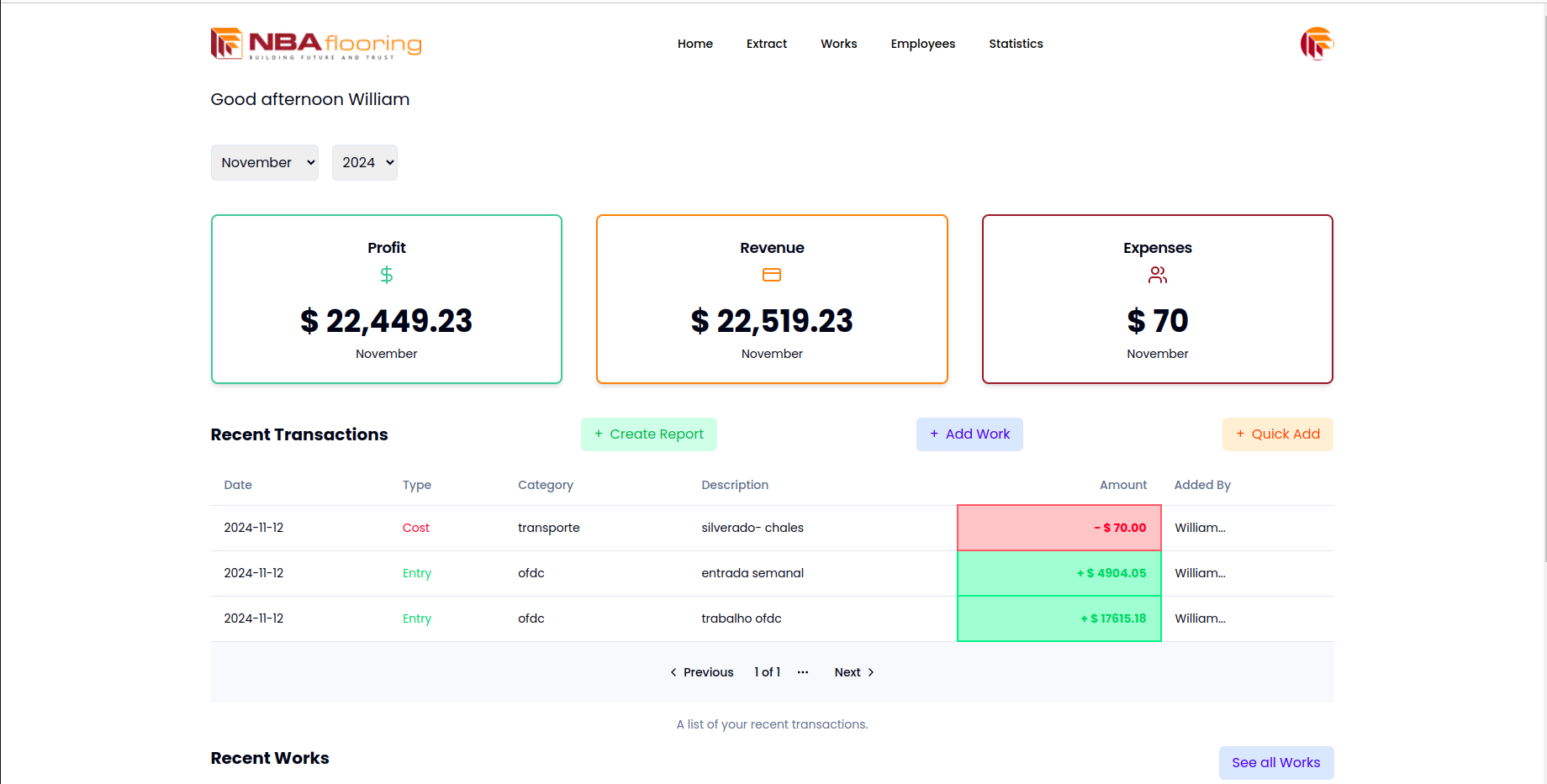The image size is (1547, 784).
Task: Select the green + $ 17615.18 amount cell
Action: pos(1059,618)
